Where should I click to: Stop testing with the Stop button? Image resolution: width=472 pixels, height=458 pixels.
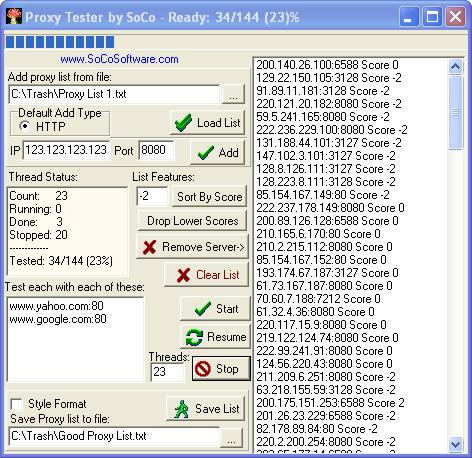(x=221, y=368)
